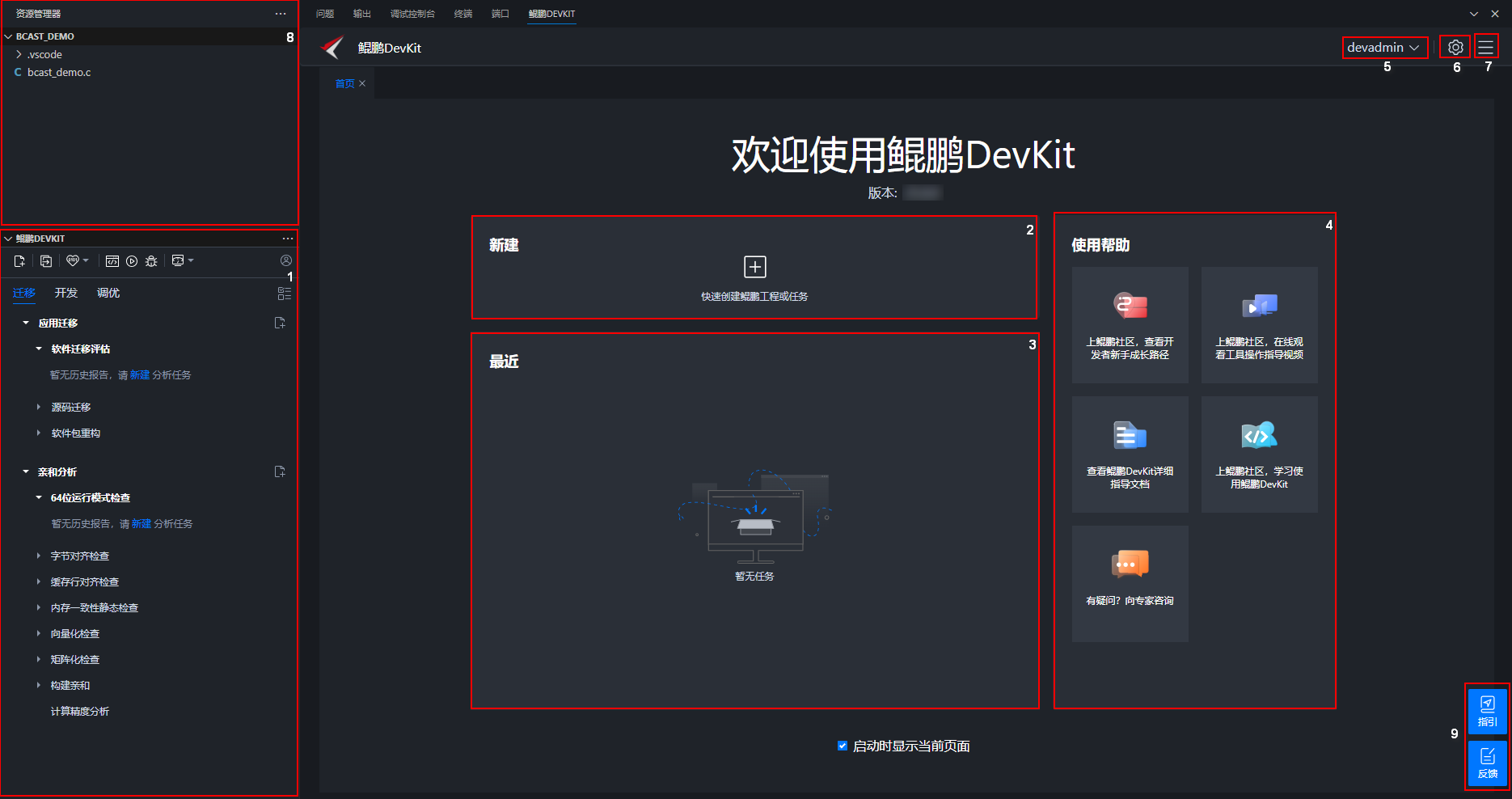Open the devadmin user dropdown
This screenshot has height=799, width=1512.
click(1383, 47)
